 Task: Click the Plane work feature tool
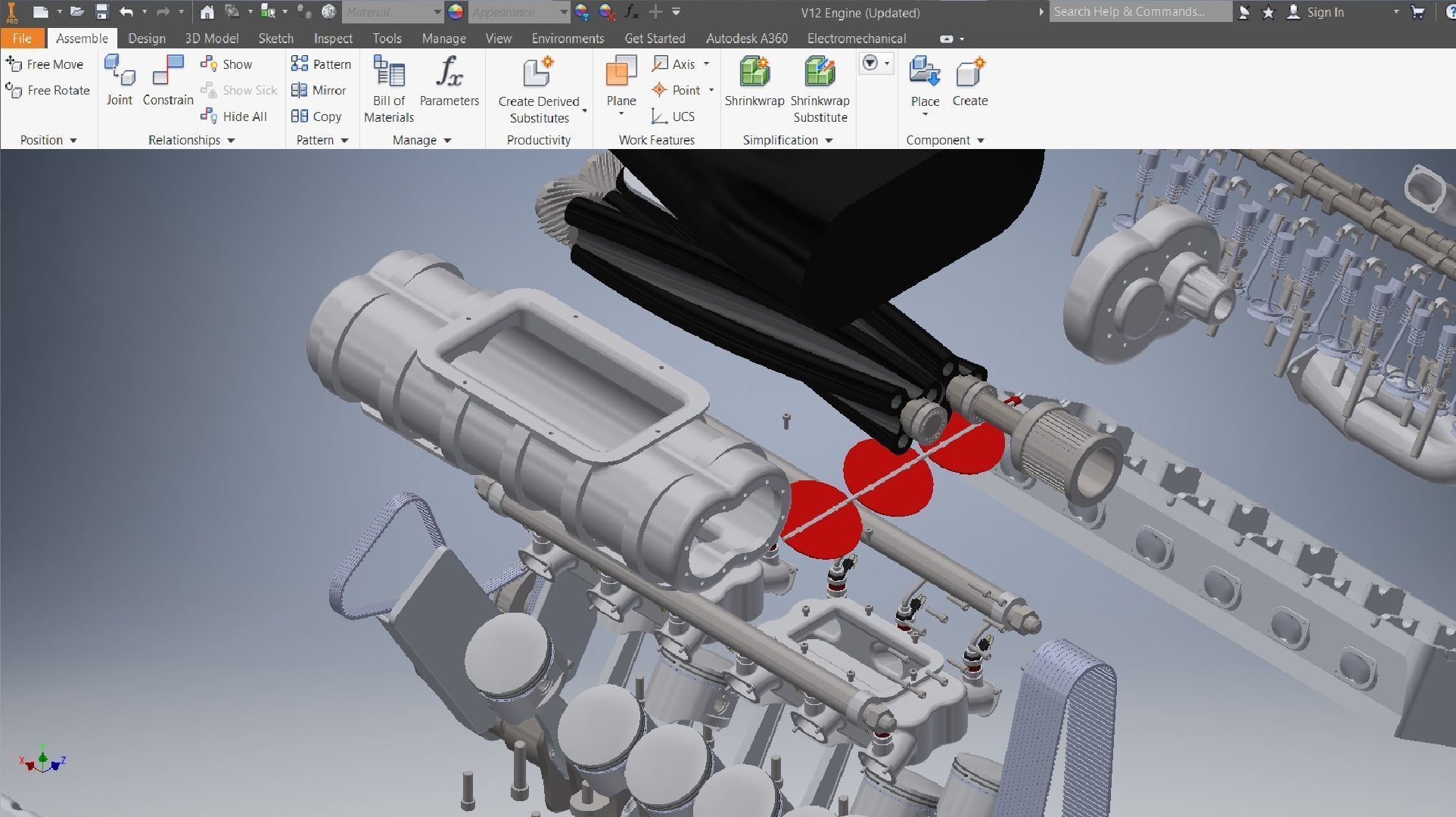(x=621, y=81)
